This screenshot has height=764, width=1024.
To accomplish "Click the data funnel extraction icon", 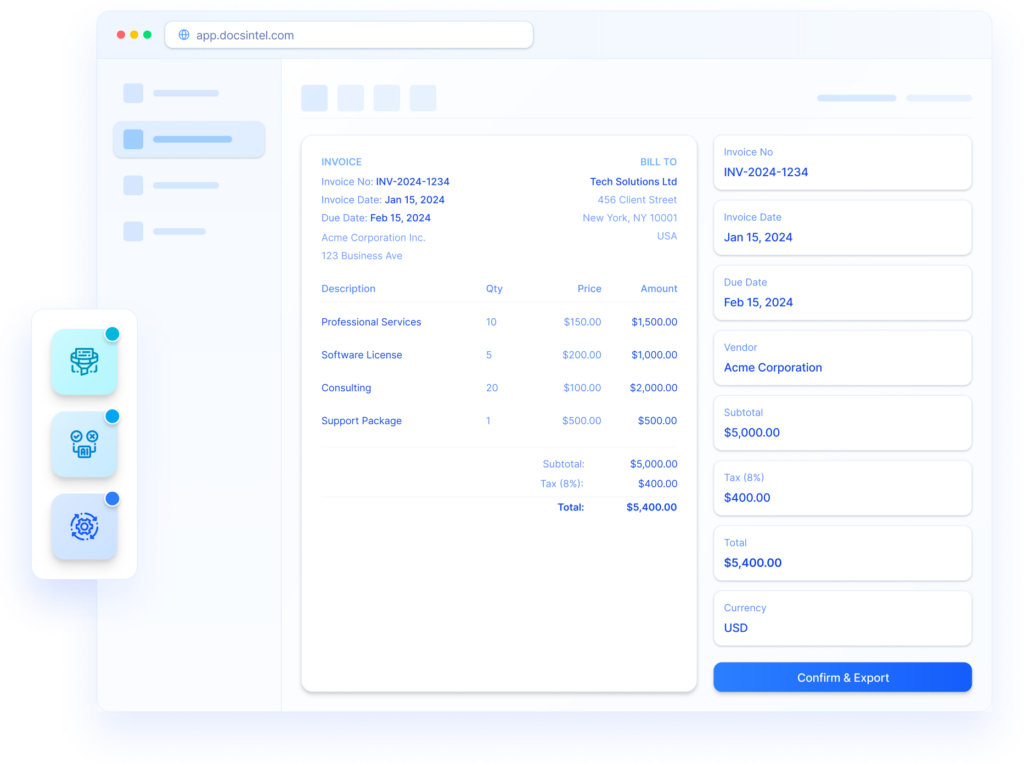I will tap(84, 362).
